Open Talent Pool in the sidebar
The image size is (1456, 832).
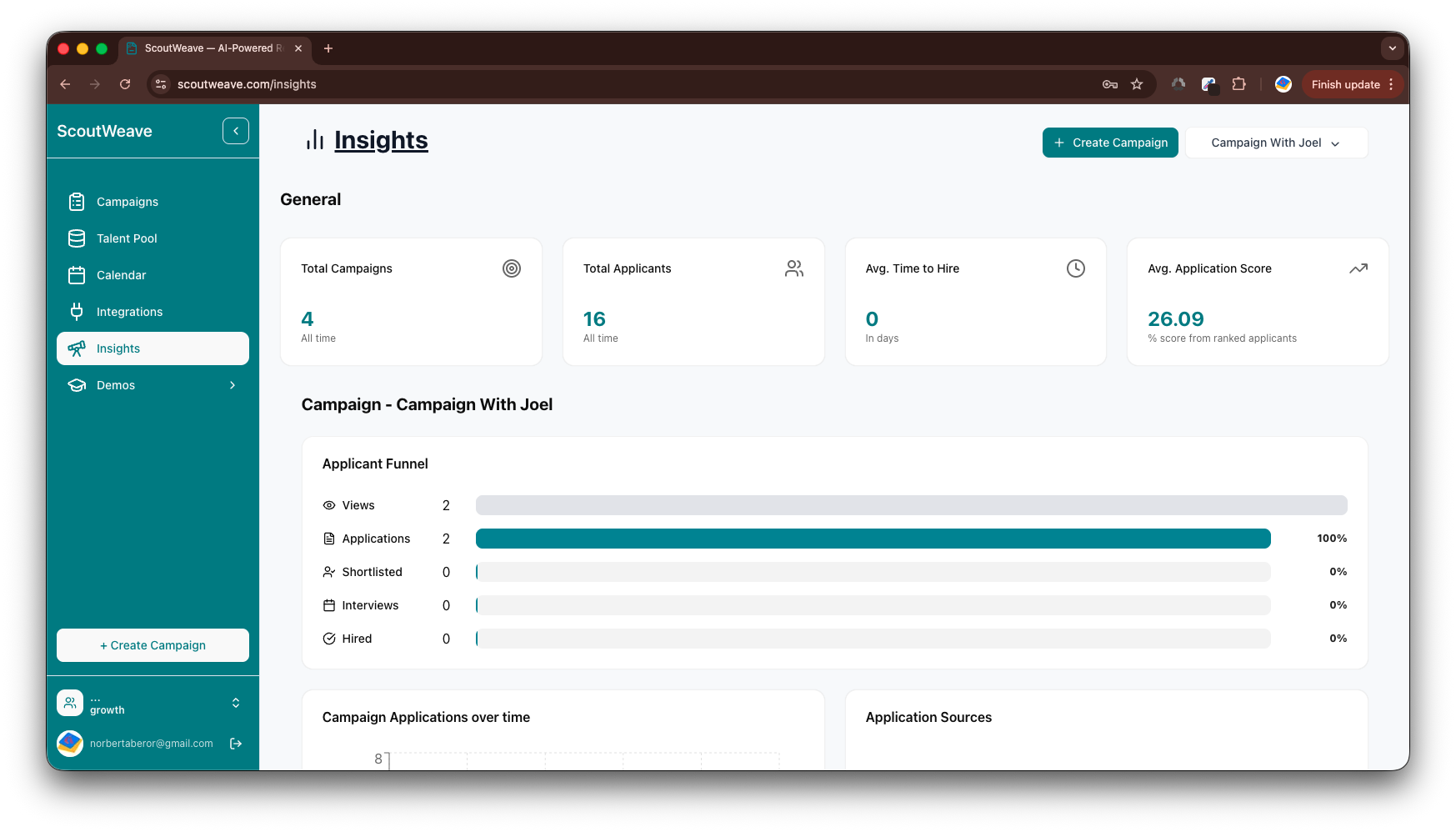(153, 238)
